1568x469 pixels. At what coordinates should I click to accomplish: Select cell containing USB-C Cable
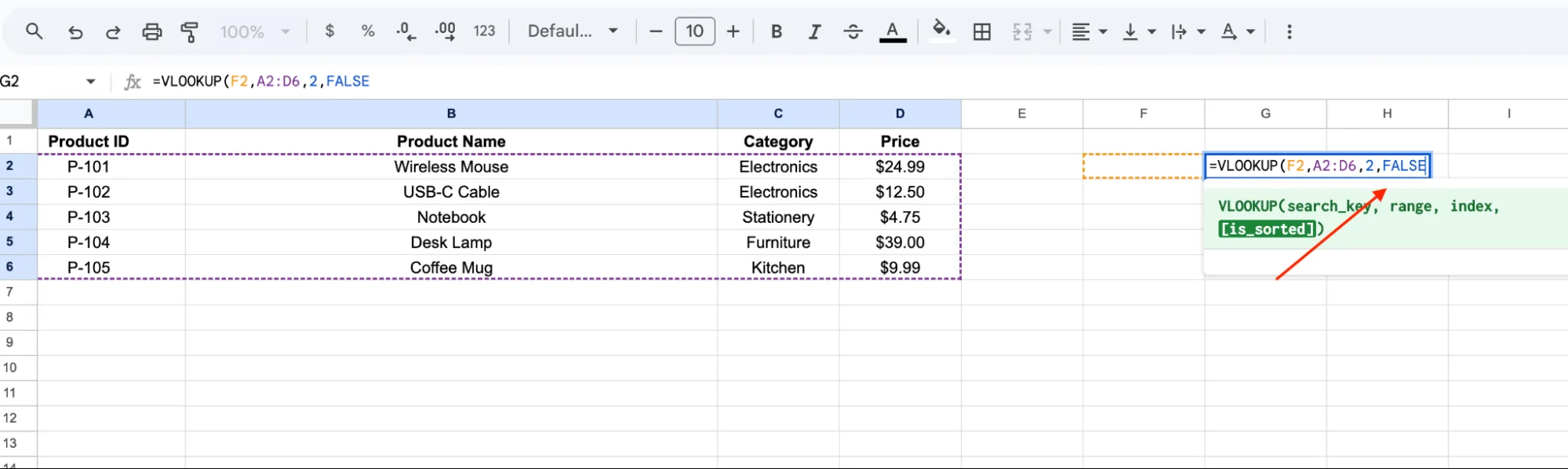coord(451,191)
